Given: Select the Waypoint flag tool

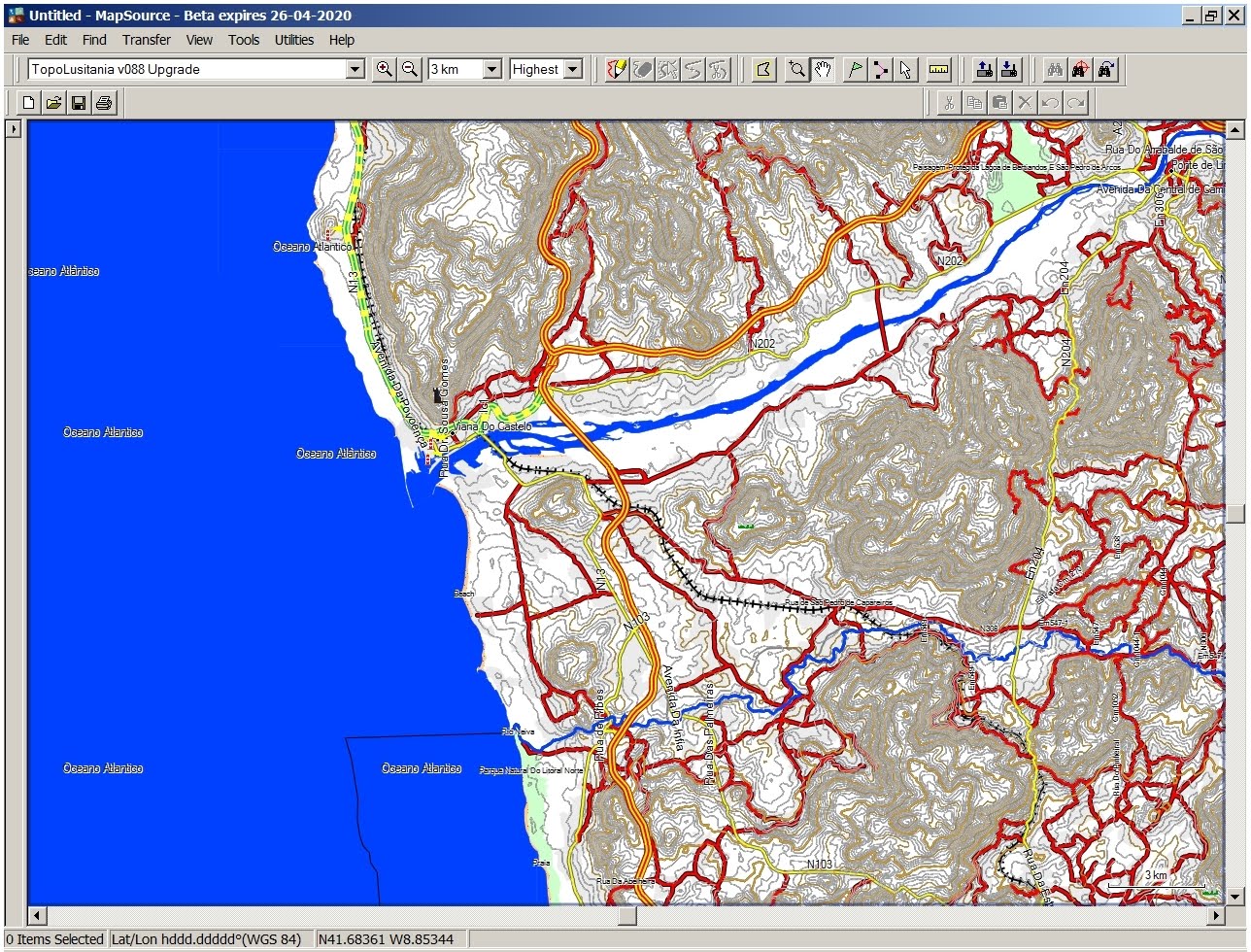Looking at the screenshot, I should coord(854,69).
